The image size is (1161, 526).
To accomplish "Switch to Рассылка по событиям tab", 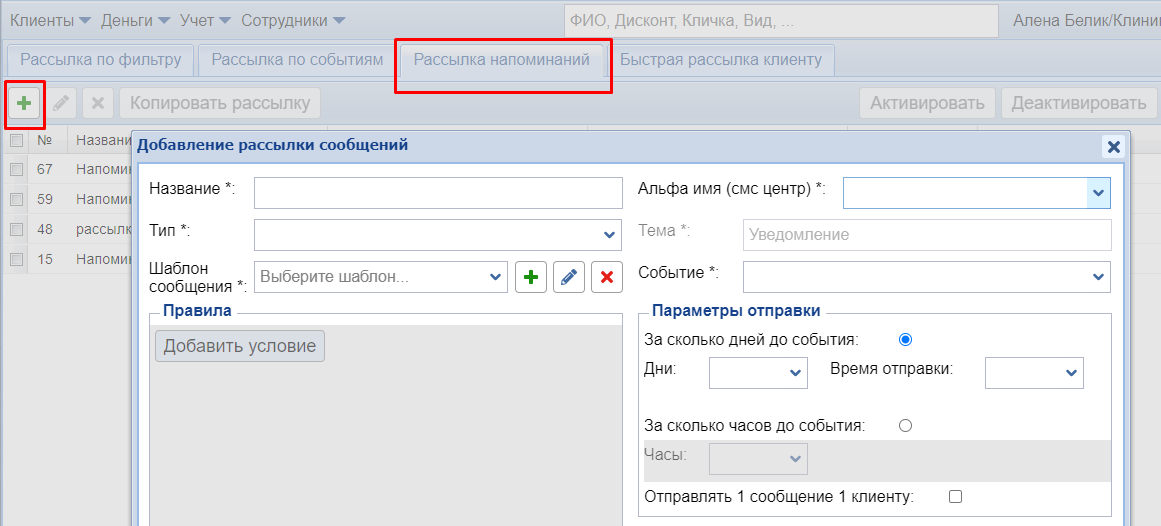I will [x=297, y=60].
